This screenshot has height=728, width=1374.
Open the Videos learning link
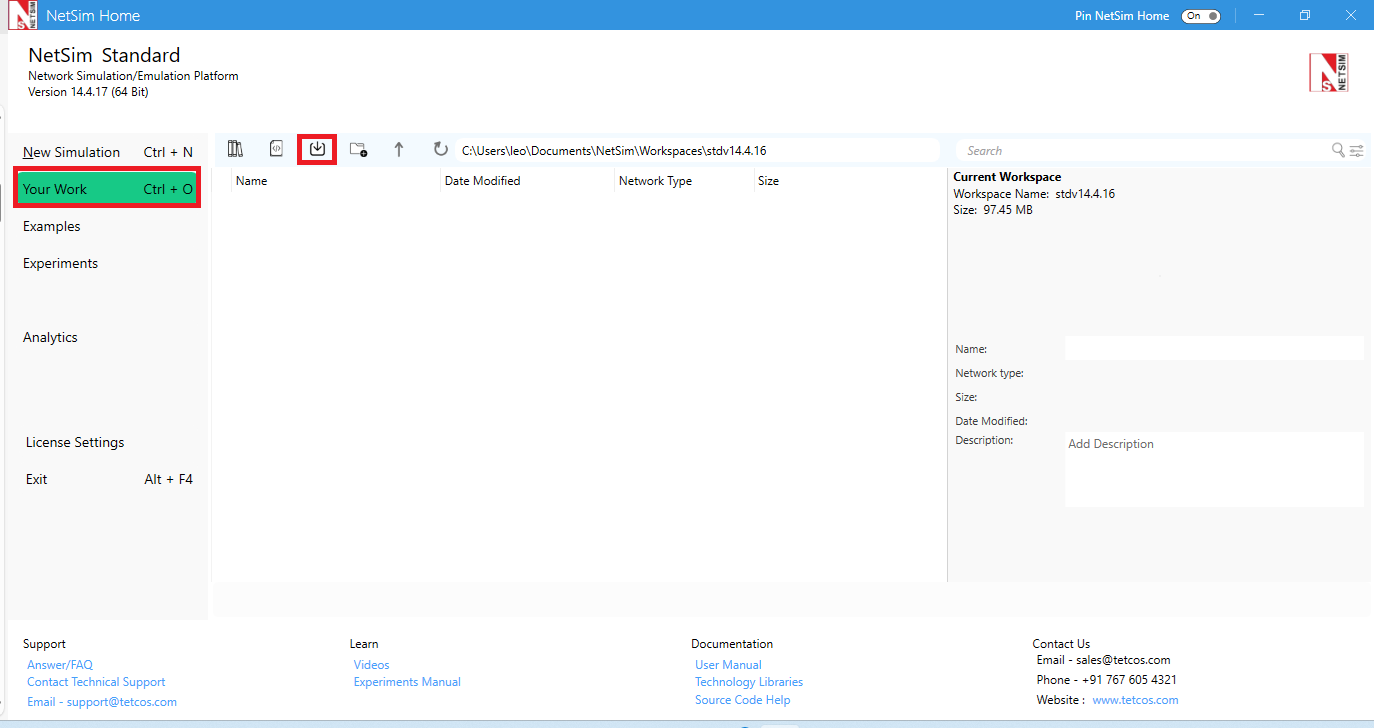coord(371,665)
